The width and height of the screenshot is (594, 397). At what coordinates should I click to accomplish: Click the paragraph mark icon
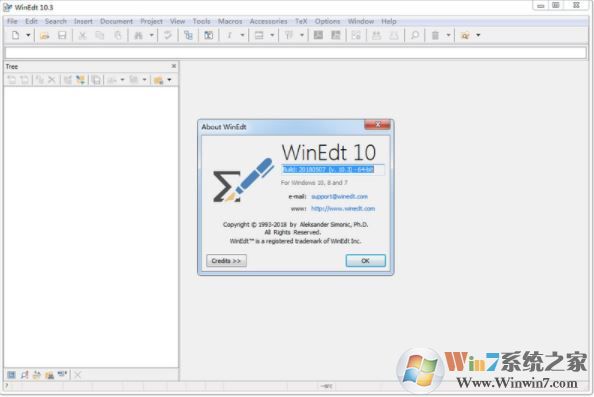pyautogui.click(x=289, y=36)
